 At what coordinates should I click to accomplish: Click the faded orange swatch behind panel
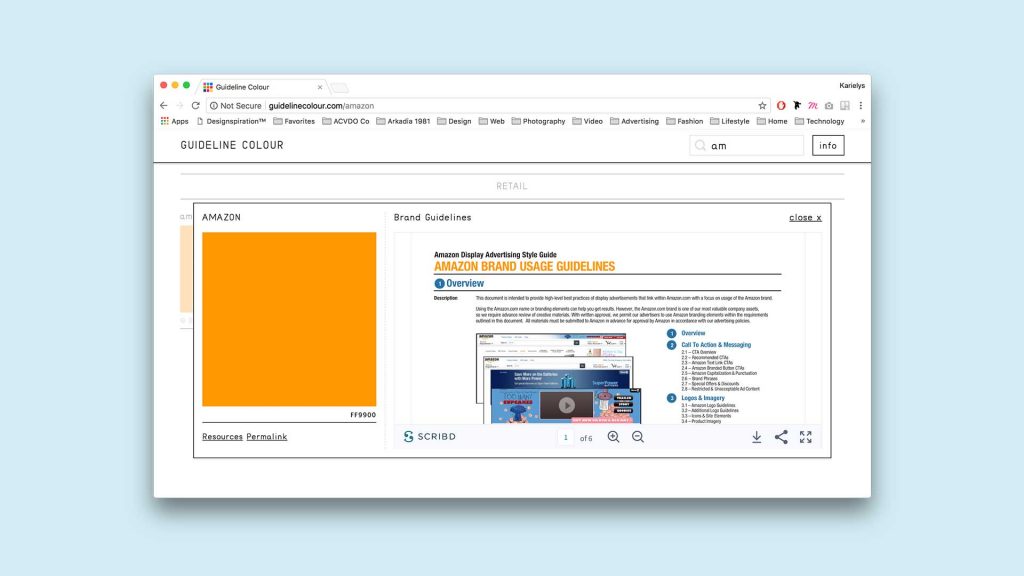186,269
